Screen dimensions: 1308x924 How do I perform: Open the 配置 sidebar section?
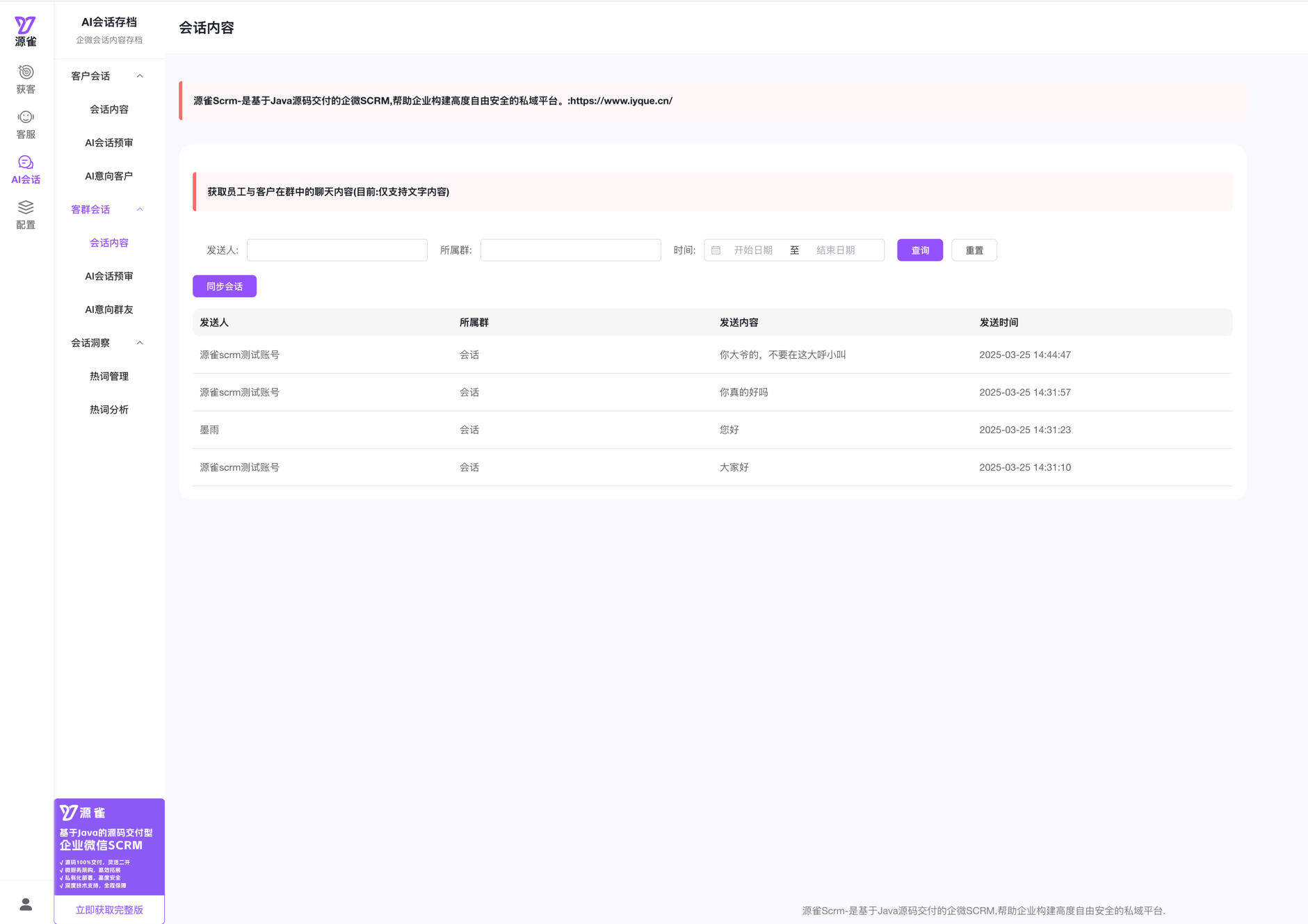tap(26, 215)
